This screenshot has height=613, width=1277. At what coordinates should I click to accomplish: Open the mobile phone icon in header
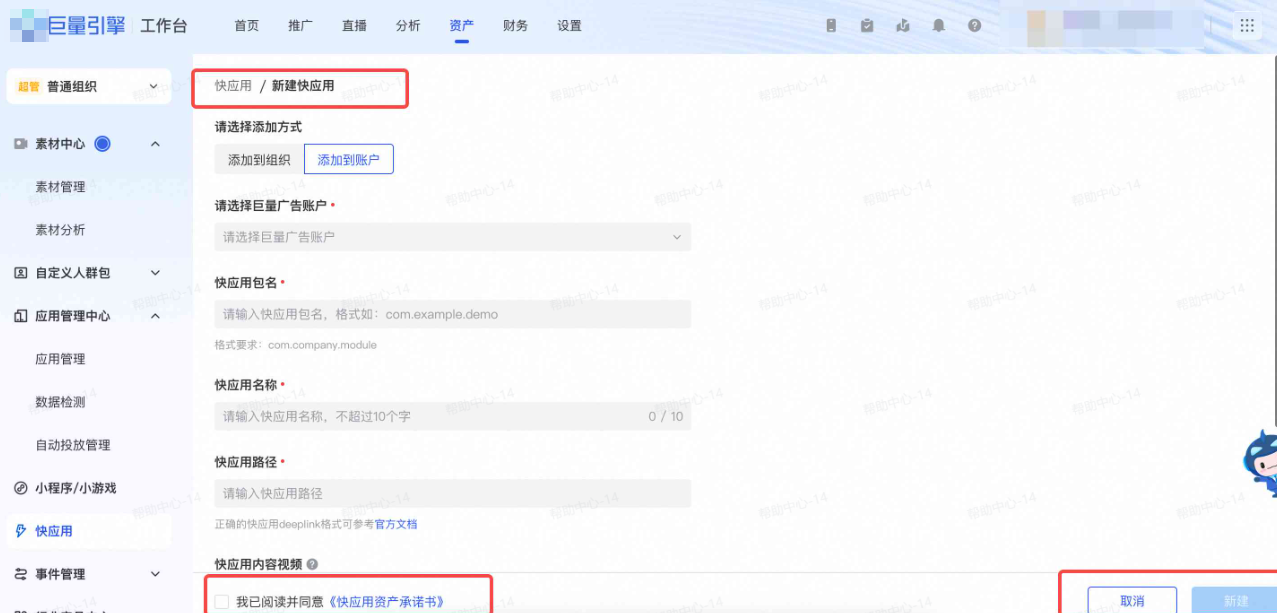[x=831, y=26]
